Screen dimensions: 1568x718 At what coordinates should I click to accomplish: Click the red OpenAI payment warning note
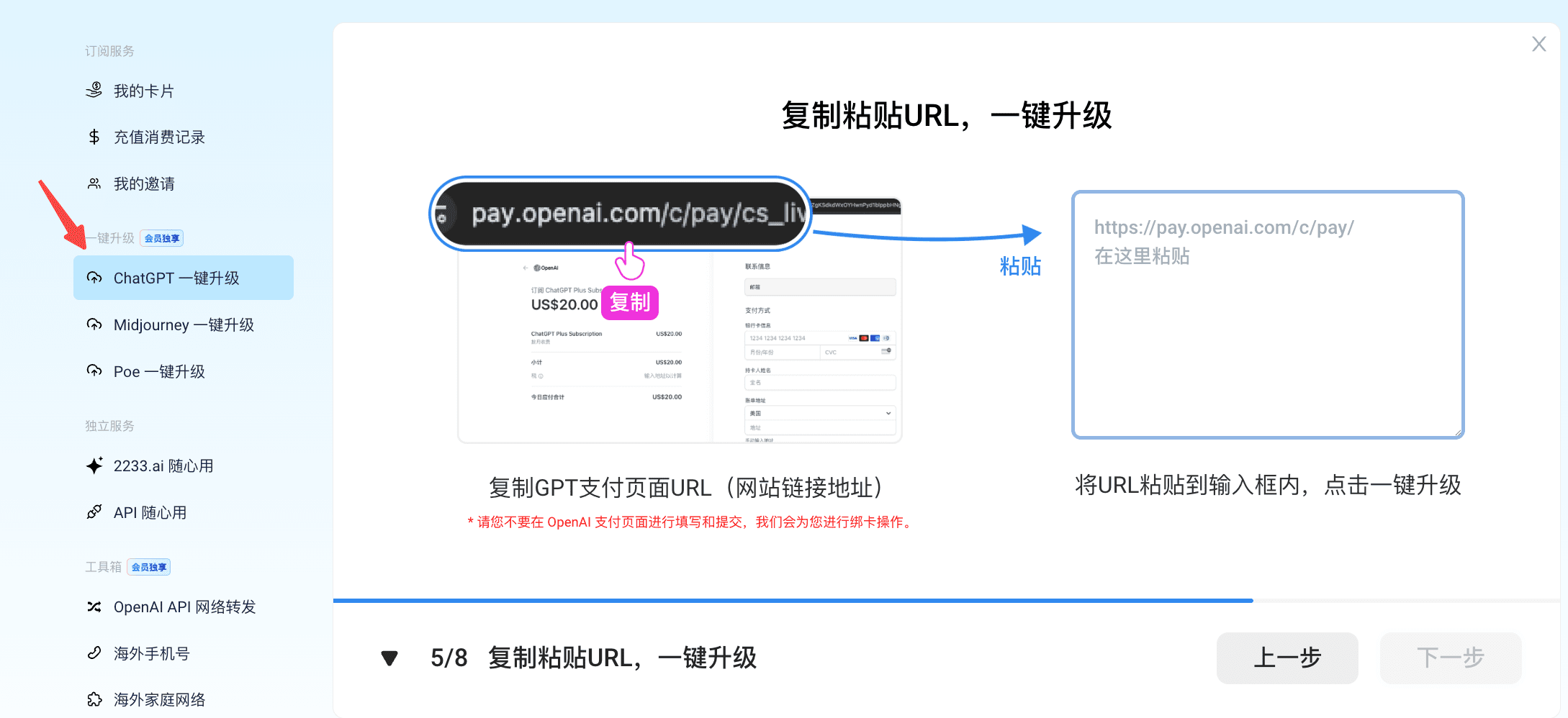point(692,522)
